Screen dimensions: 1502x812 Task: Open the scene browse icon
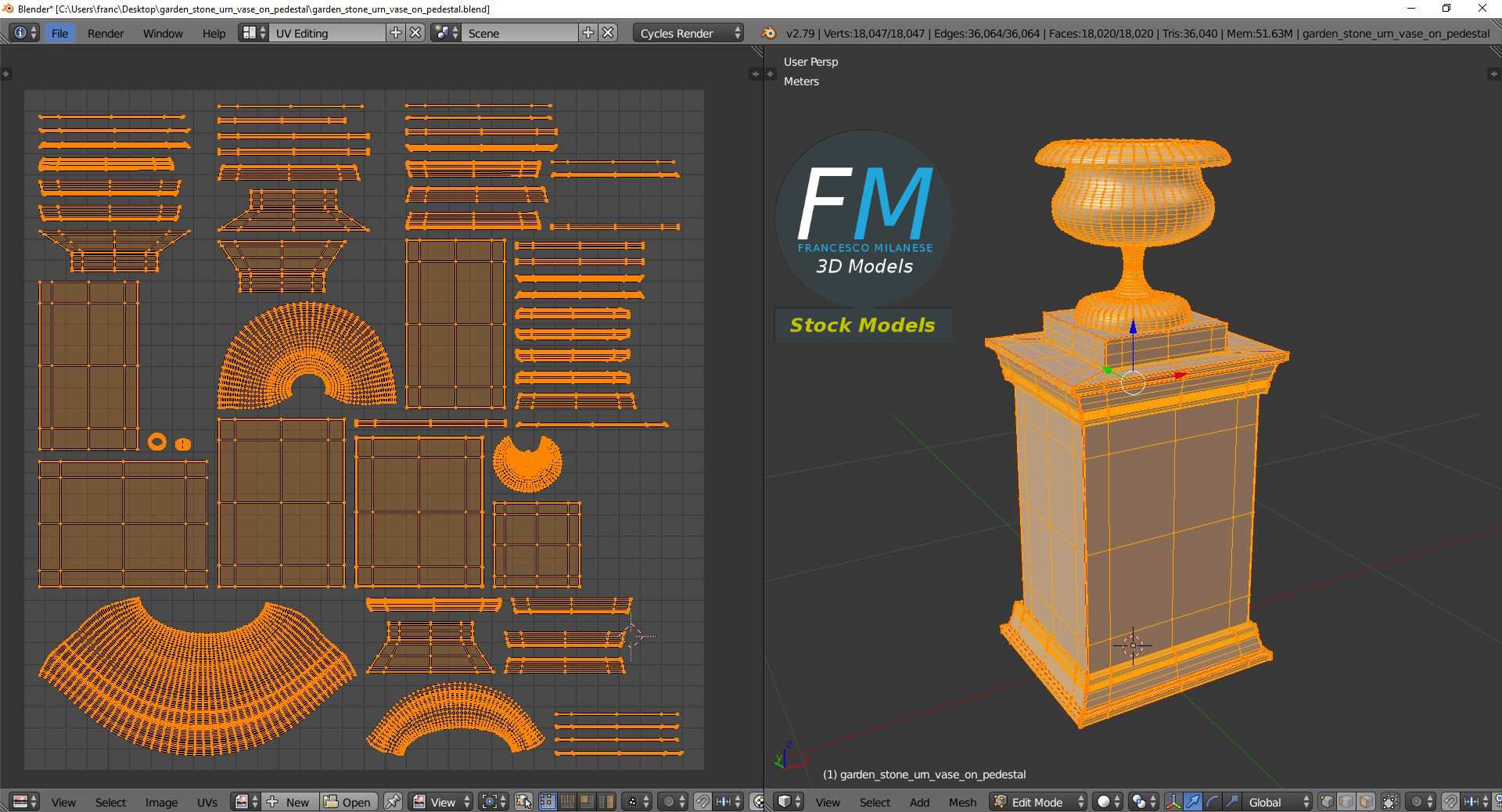(x=446, y=33)
